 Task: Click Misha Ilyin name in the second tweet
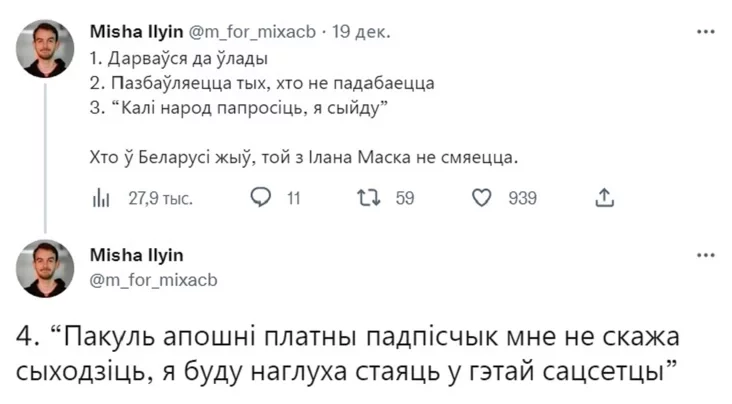(x=136, y=255)
